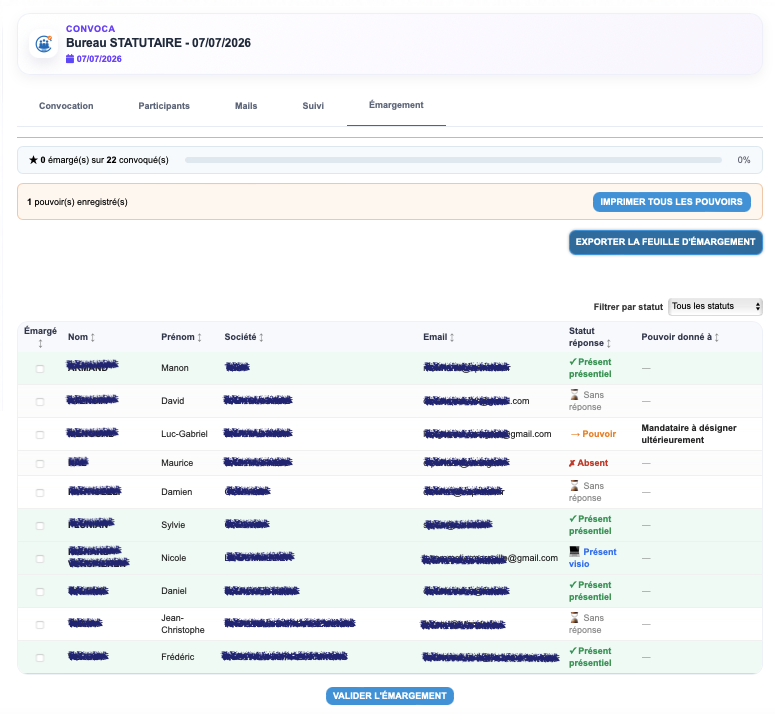This screenshot has width=775, height=714.
Task: Sort by Prénom column arrow icon
Action: (x=199, y=337)
